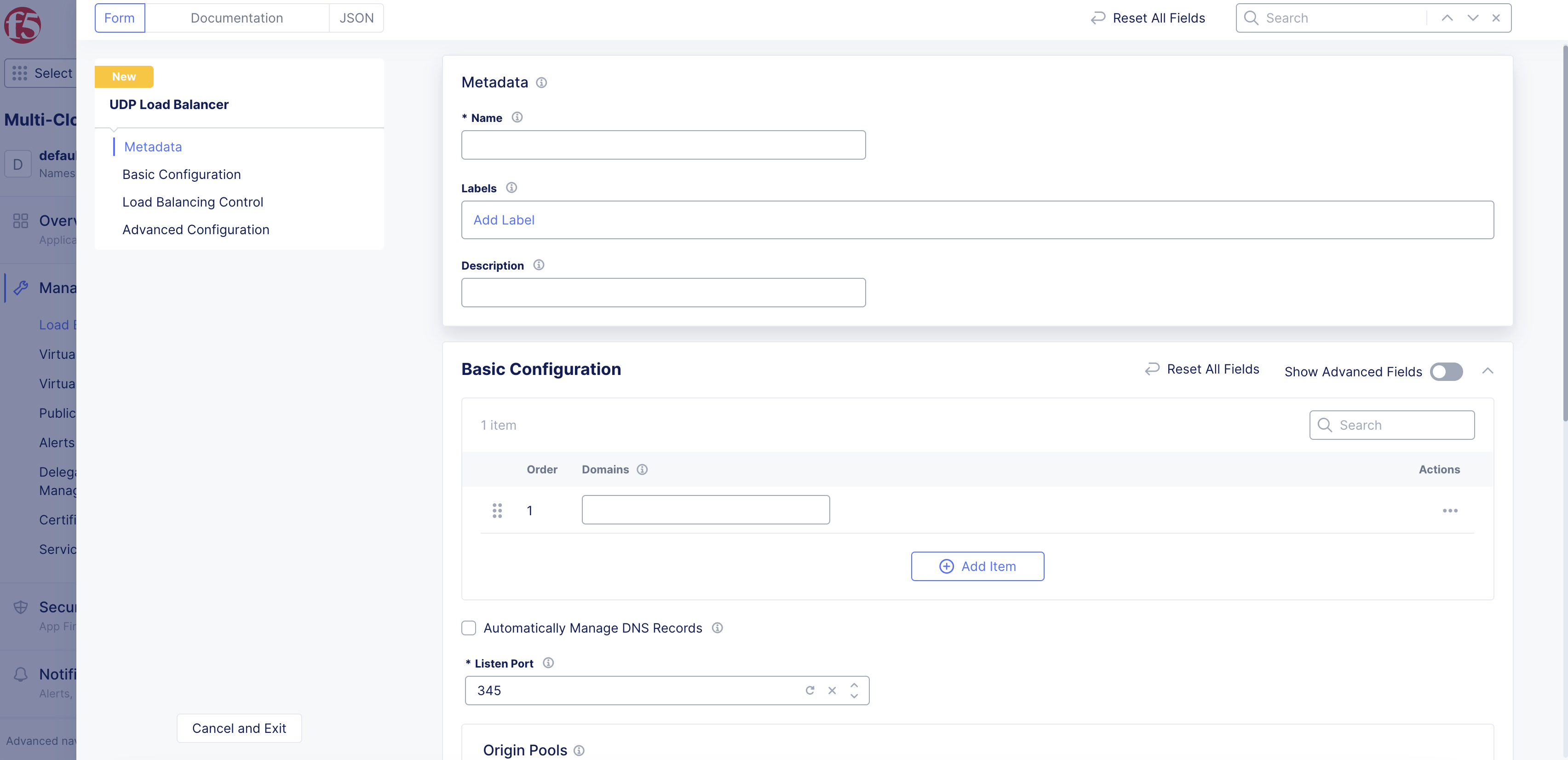Click the F5 logo in top-left corner
Viewport: 1568px width, 760px height.
click(23, 25)
